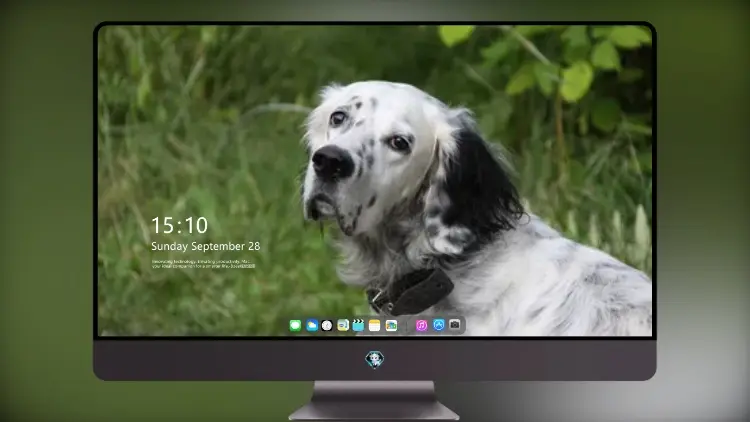Open the yellow Notes app in the dock
This screenshot has height=422, width=750.
coord(375,326)
